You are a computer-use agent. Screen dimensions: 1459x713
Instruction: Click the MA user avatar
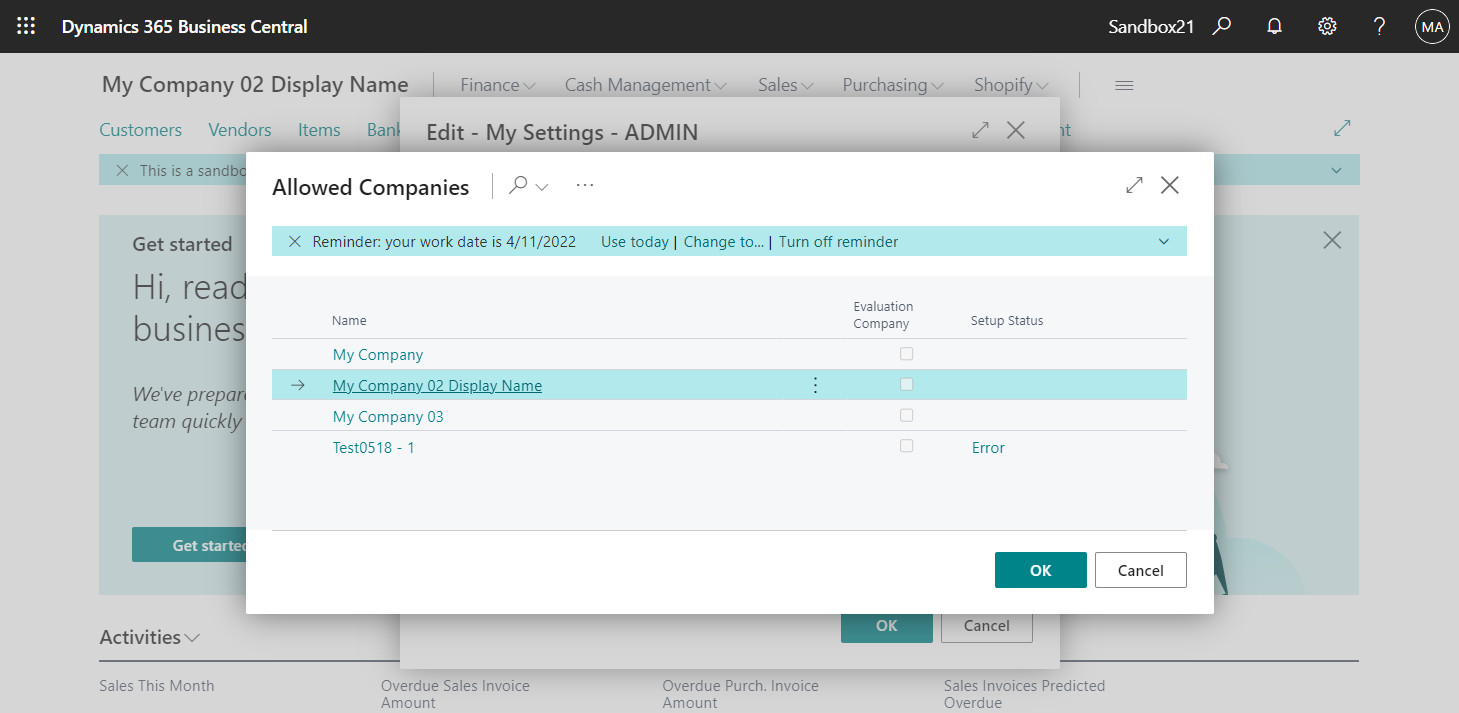pos(1432,27)
